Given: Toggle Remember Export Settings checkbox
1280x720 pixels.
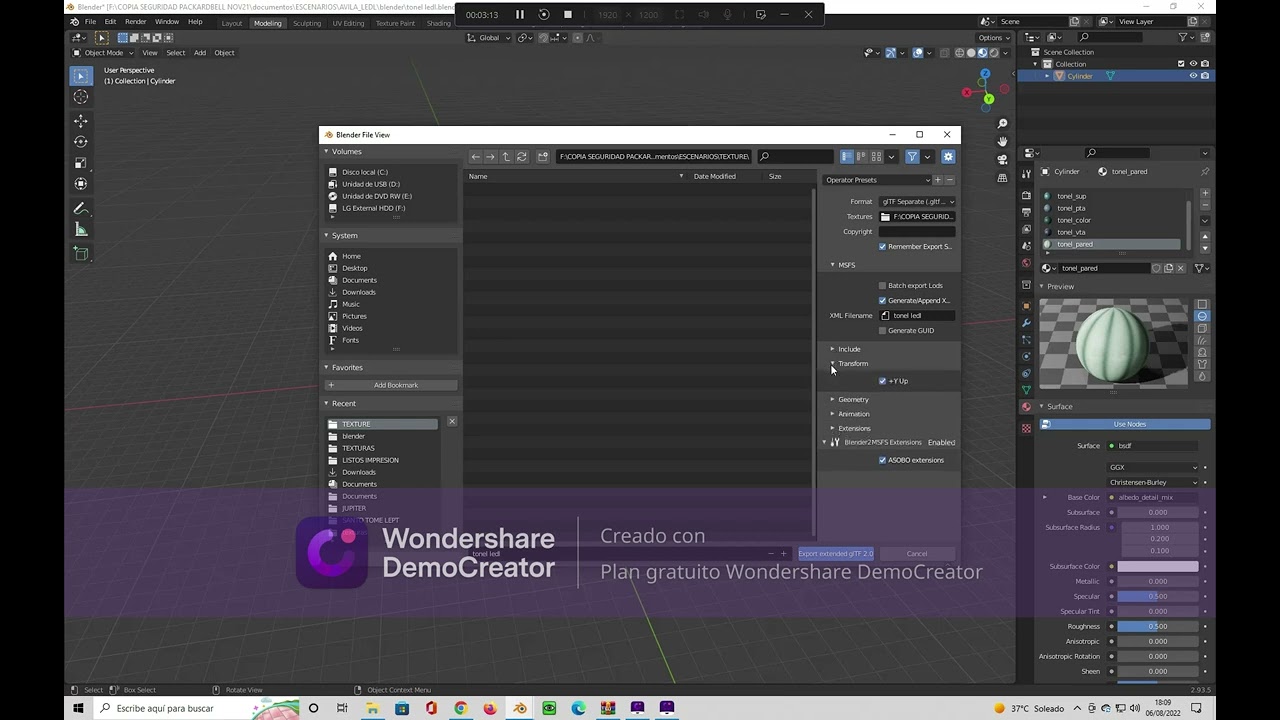Looking at the screenshot, I should pyautogui.click(x=883, y=246).
